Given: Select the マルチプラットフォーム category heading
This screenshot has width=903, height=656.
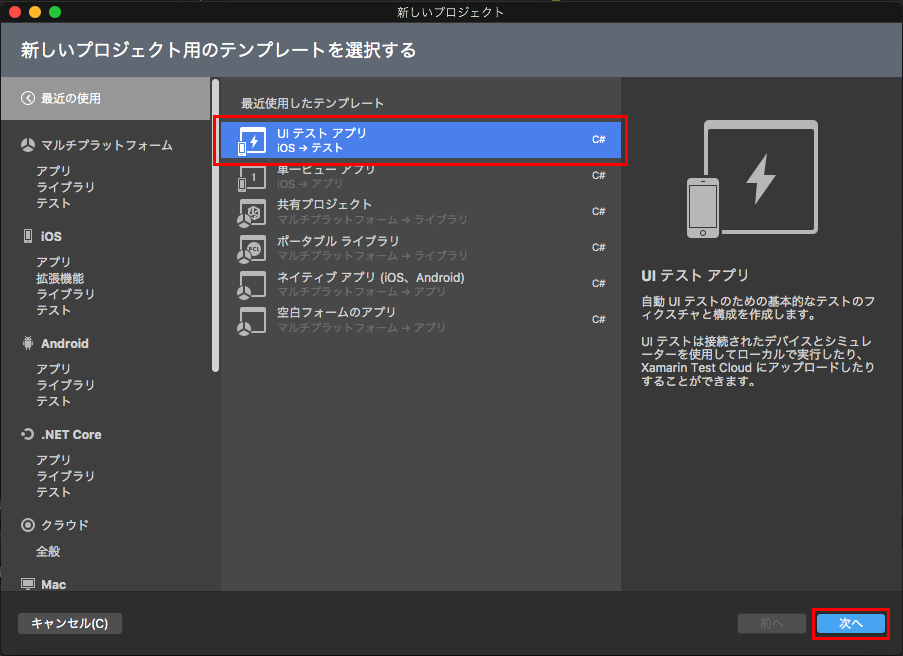Looking at the screenshot, I should [107, 145].
